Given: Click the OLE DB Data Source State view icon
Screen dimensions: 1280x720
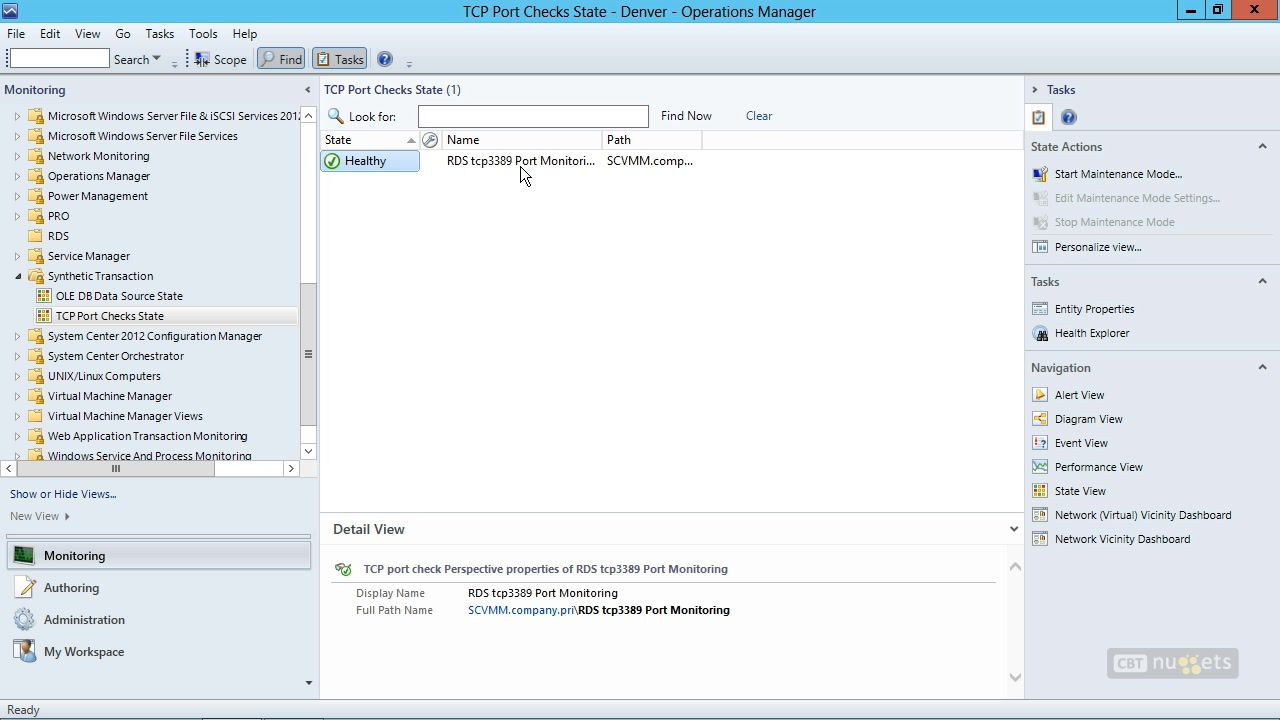Looking at the screenshot, I should tap(43, 296).
